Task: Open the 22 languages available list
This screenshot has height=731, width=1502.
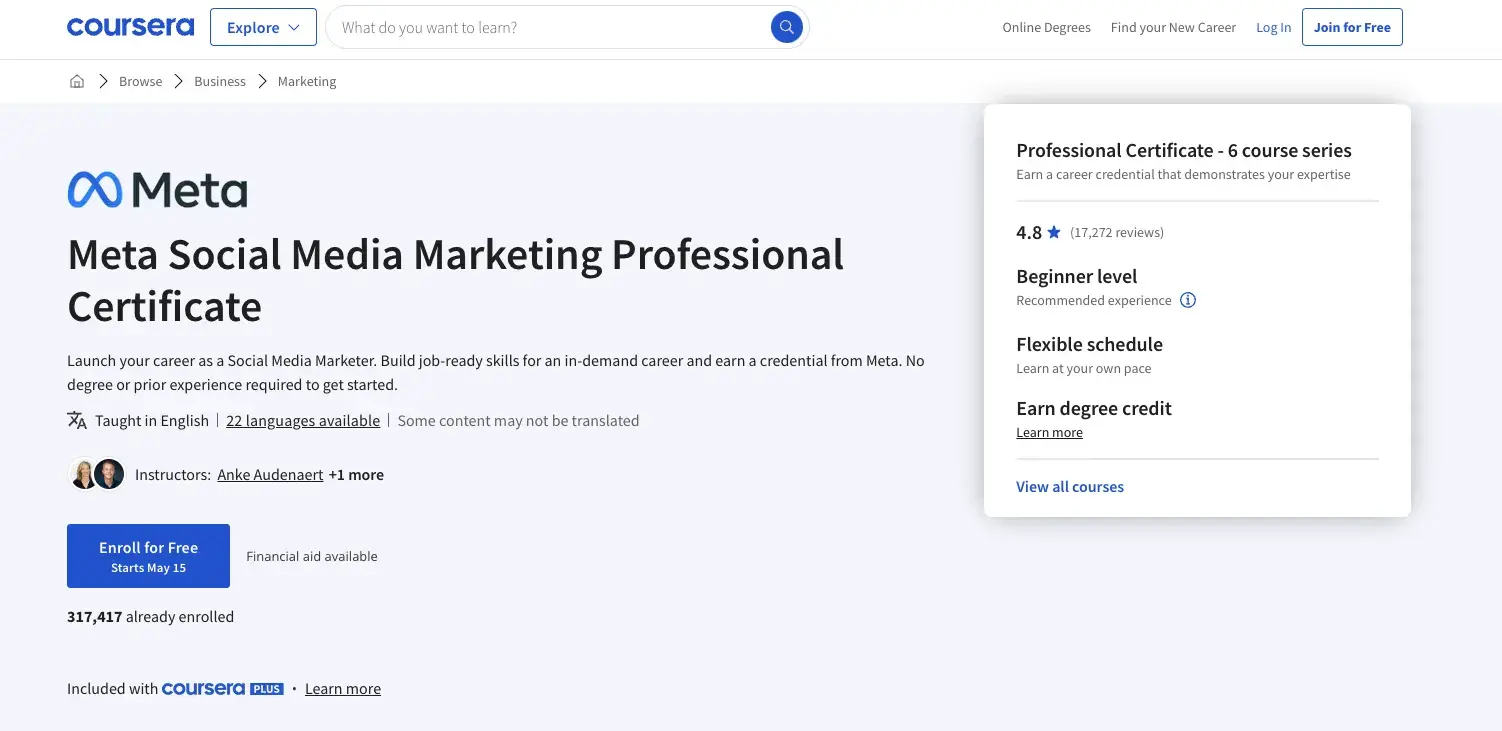Action: click(x=303, y=421)
